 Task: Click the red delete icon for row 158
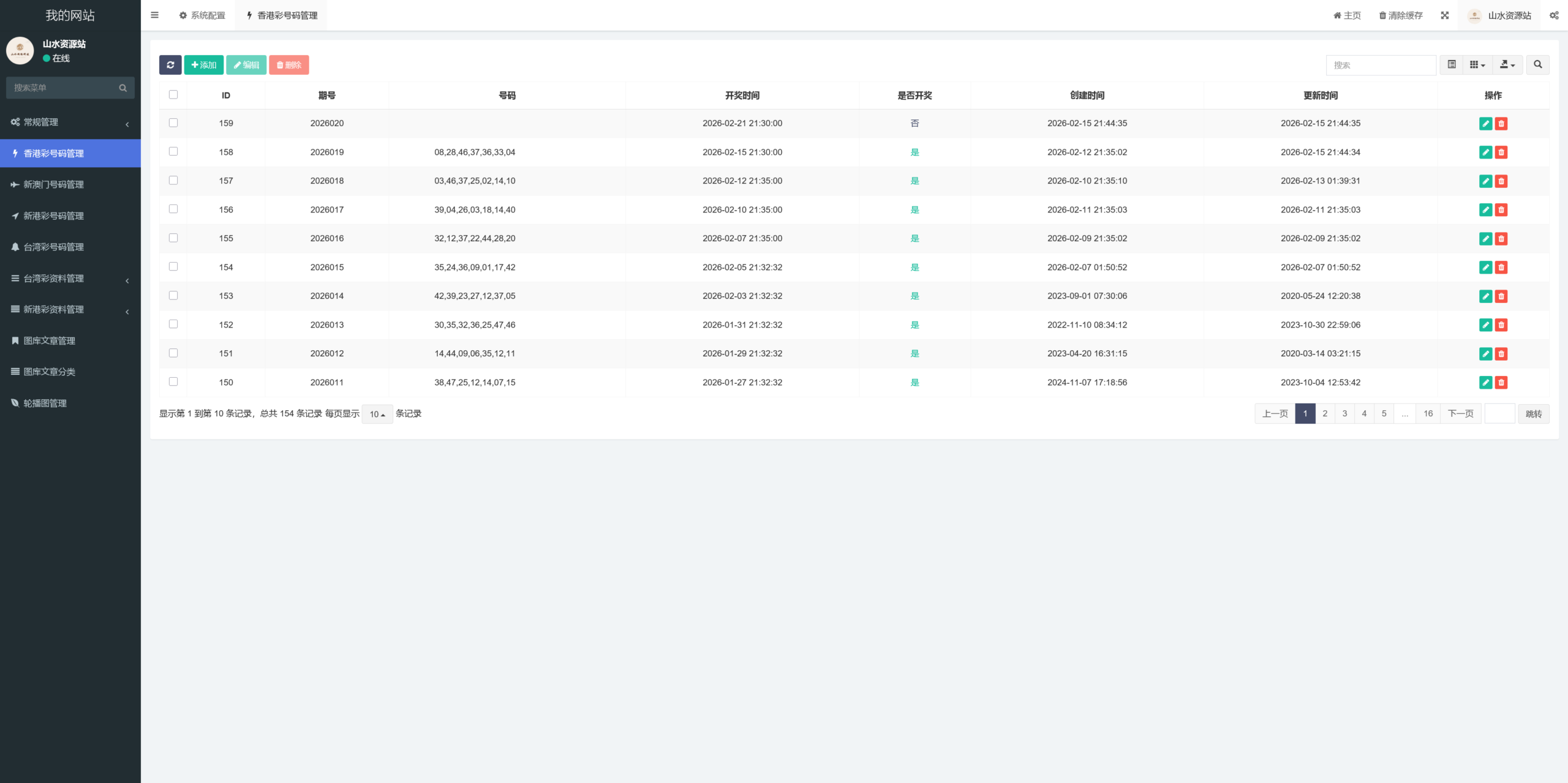click(x=1501, y=152)
